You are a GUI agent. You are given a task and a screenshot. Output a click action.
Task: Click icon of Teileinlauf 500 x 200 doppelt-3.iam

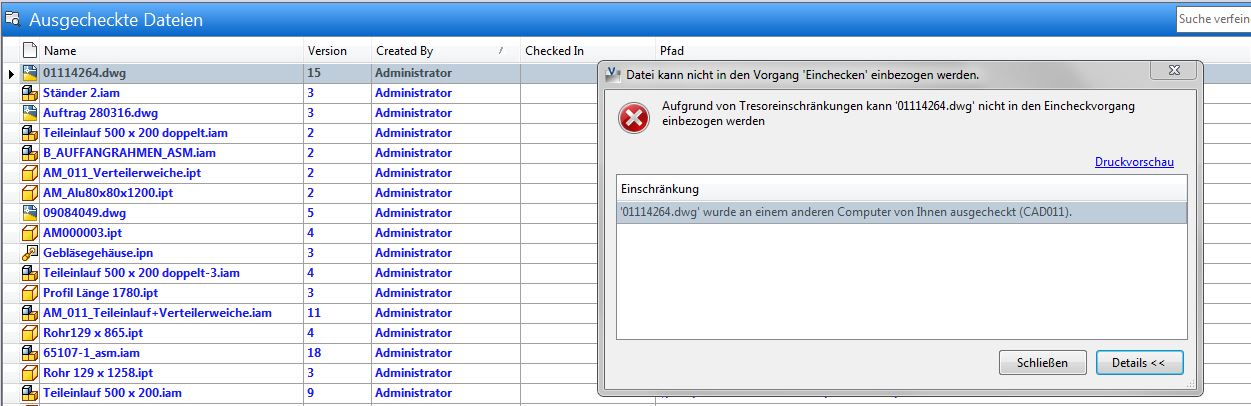[30, 273]
